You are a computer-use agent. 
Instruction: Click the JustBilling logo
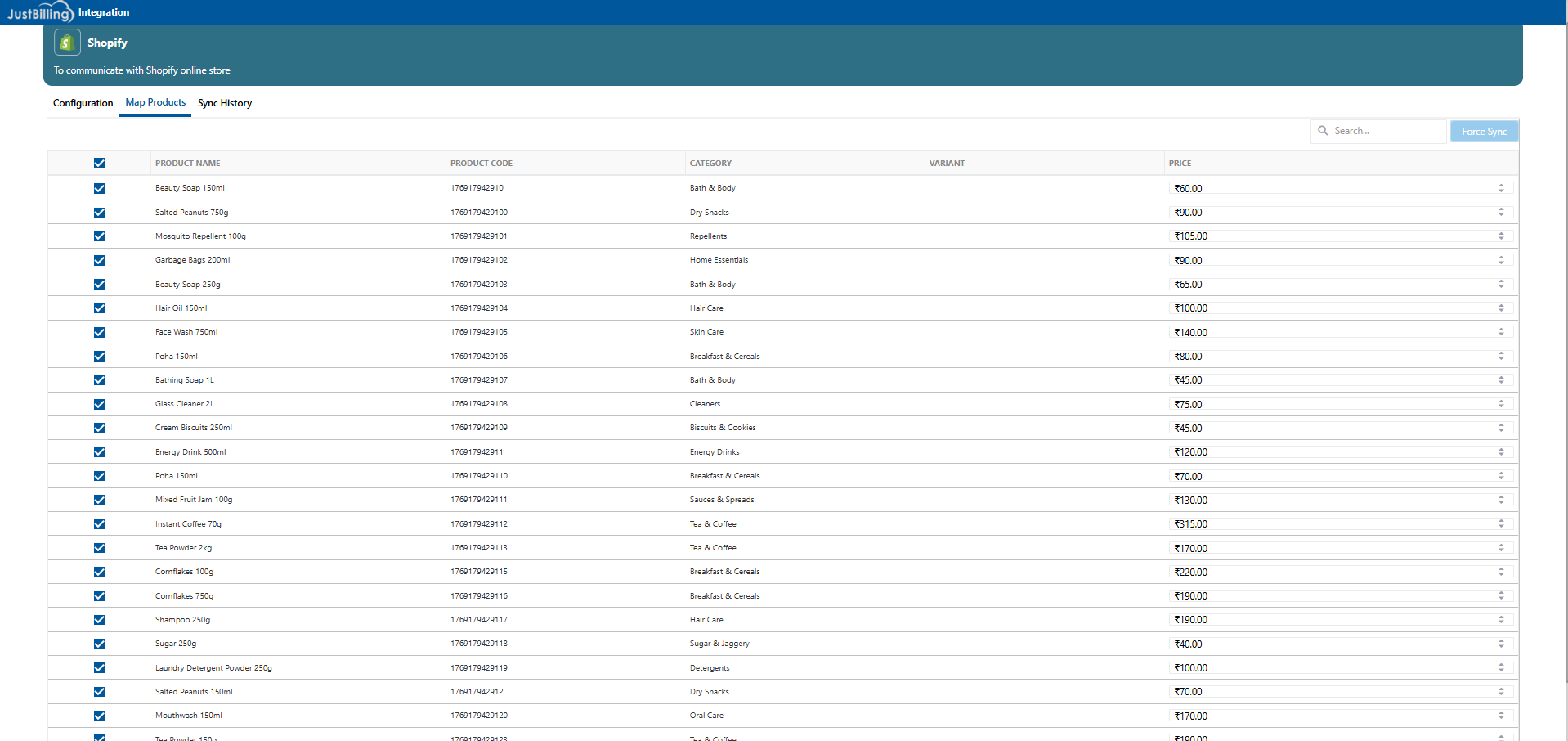point(39,13)
